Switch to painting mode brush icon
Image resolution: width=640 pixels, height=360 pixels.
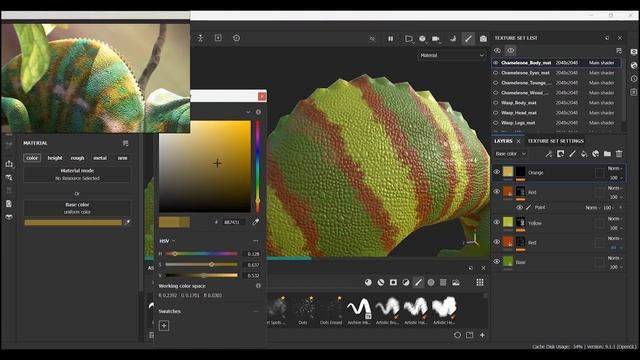coord(468,38)
